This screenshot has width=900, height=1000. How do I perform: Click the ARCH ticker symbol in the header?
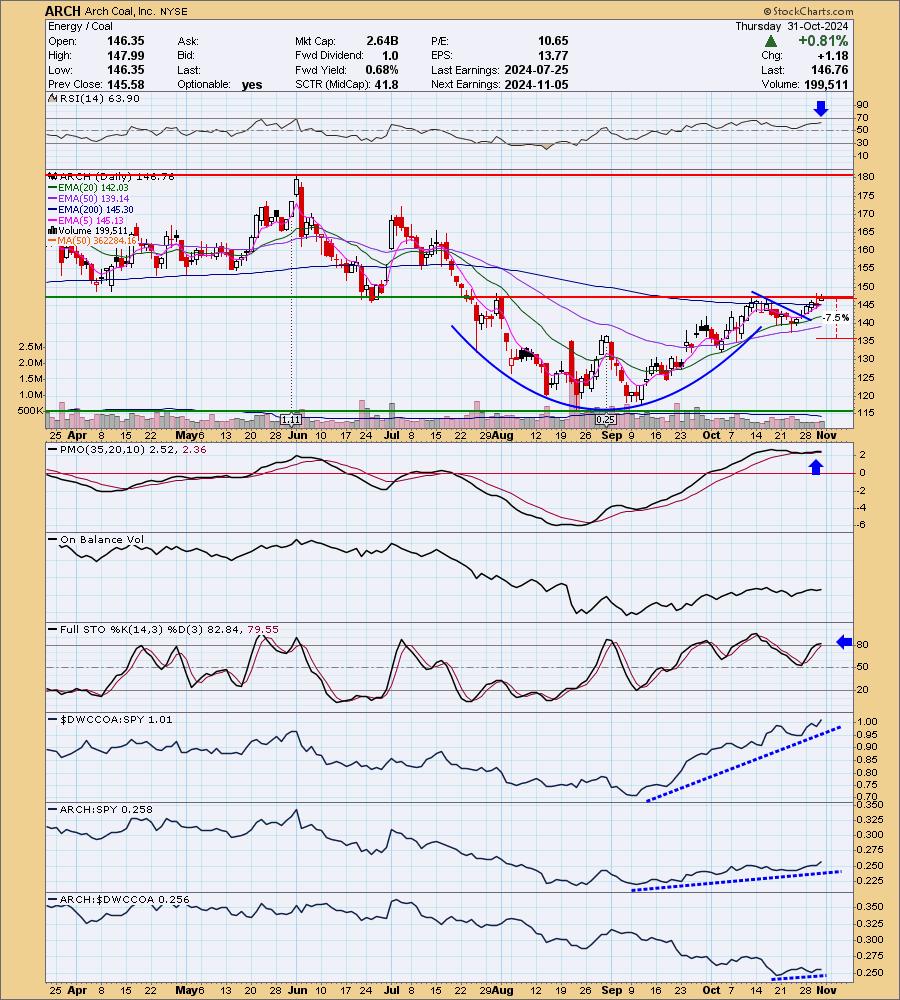(63, 11)
